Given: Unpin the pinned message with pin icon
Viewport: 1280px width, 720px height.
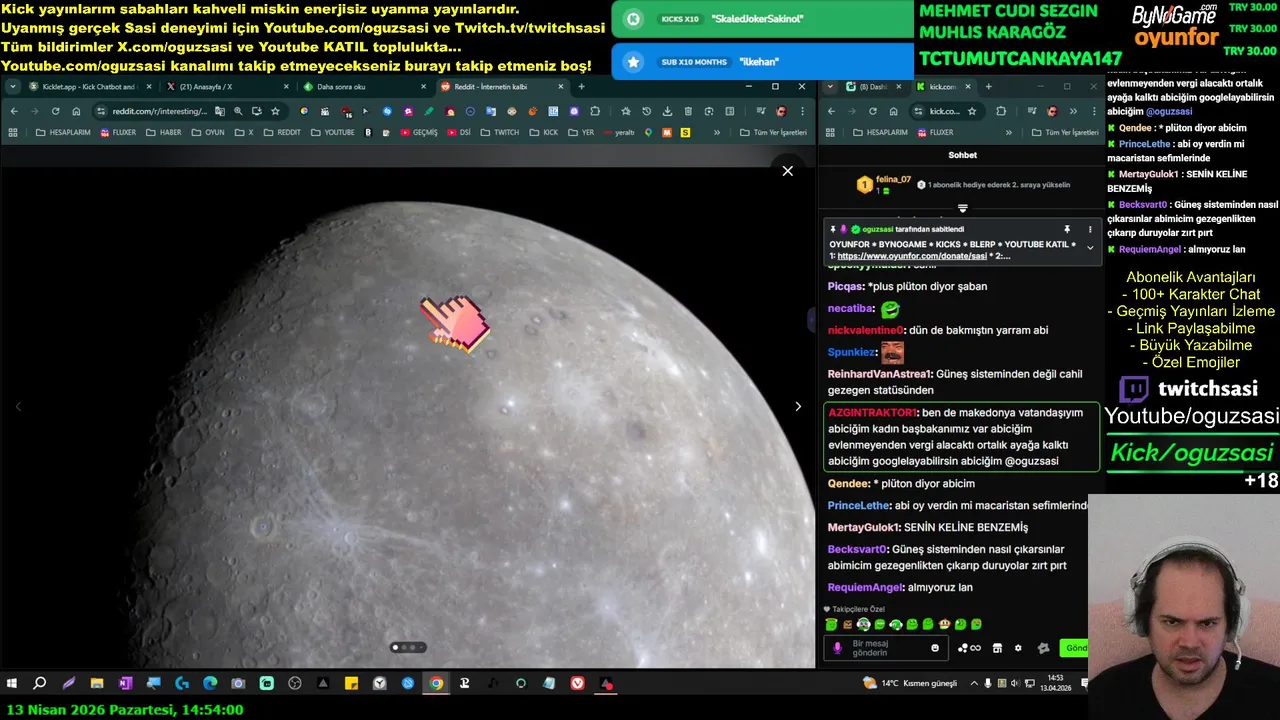Looking at the screenshot, I should [x=1067, y=230].
